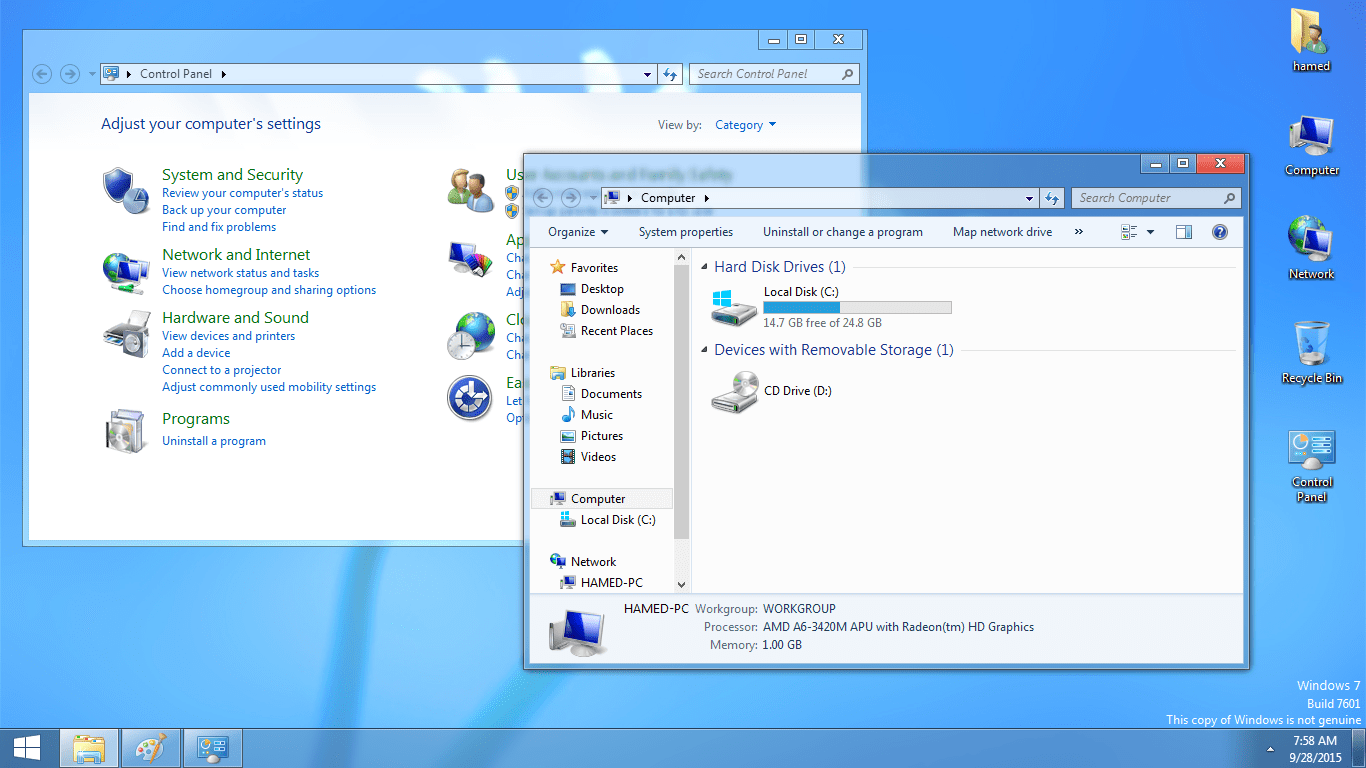
Task: Open the View by Category dropdown
Action: pyautogui.click(x=745, y=125)
